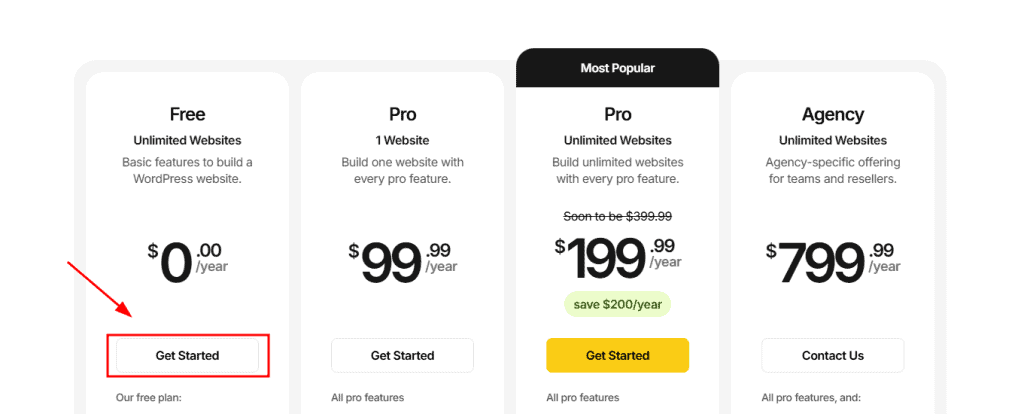Click the red arrow annotation

pyautogui.click(x=101, y=289)
